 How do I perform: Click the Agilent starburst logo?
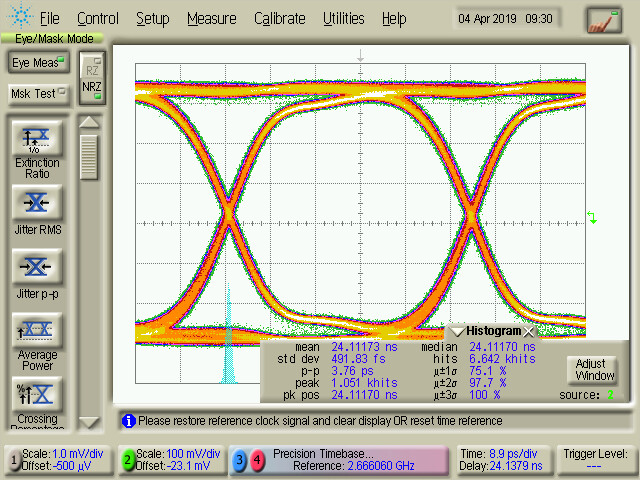tap(20, 16)
